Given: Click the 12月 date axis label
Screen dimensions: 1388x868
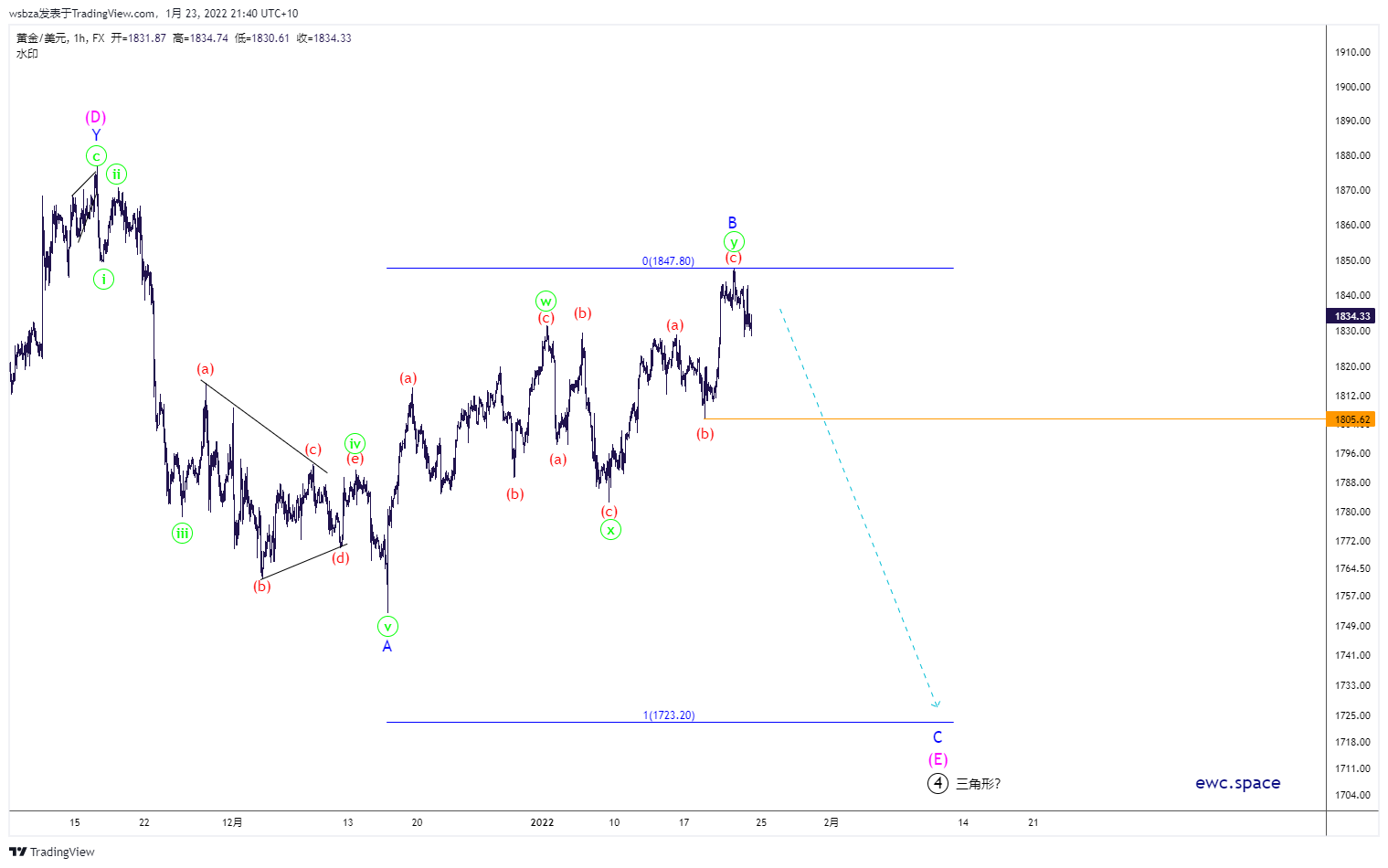Looking at the screenshot, I should [233, 822].
